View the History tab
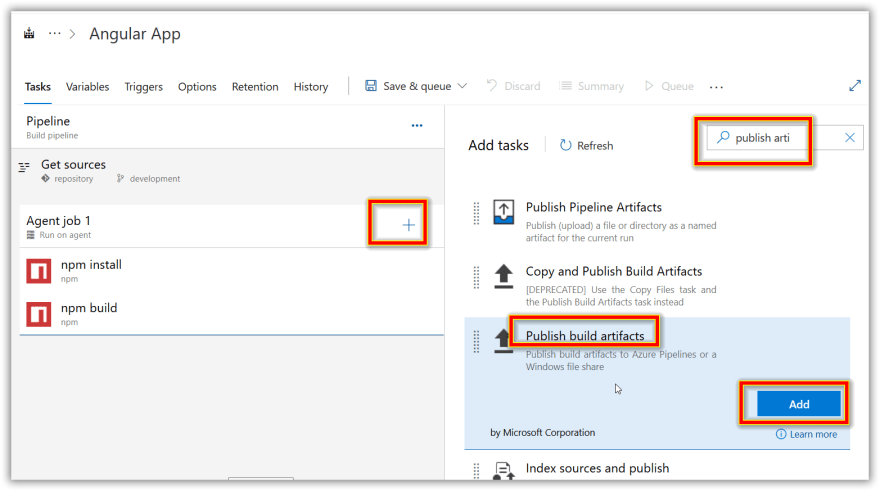The height and width of the screenshot is (491, 880). click(x=311, y=86)
